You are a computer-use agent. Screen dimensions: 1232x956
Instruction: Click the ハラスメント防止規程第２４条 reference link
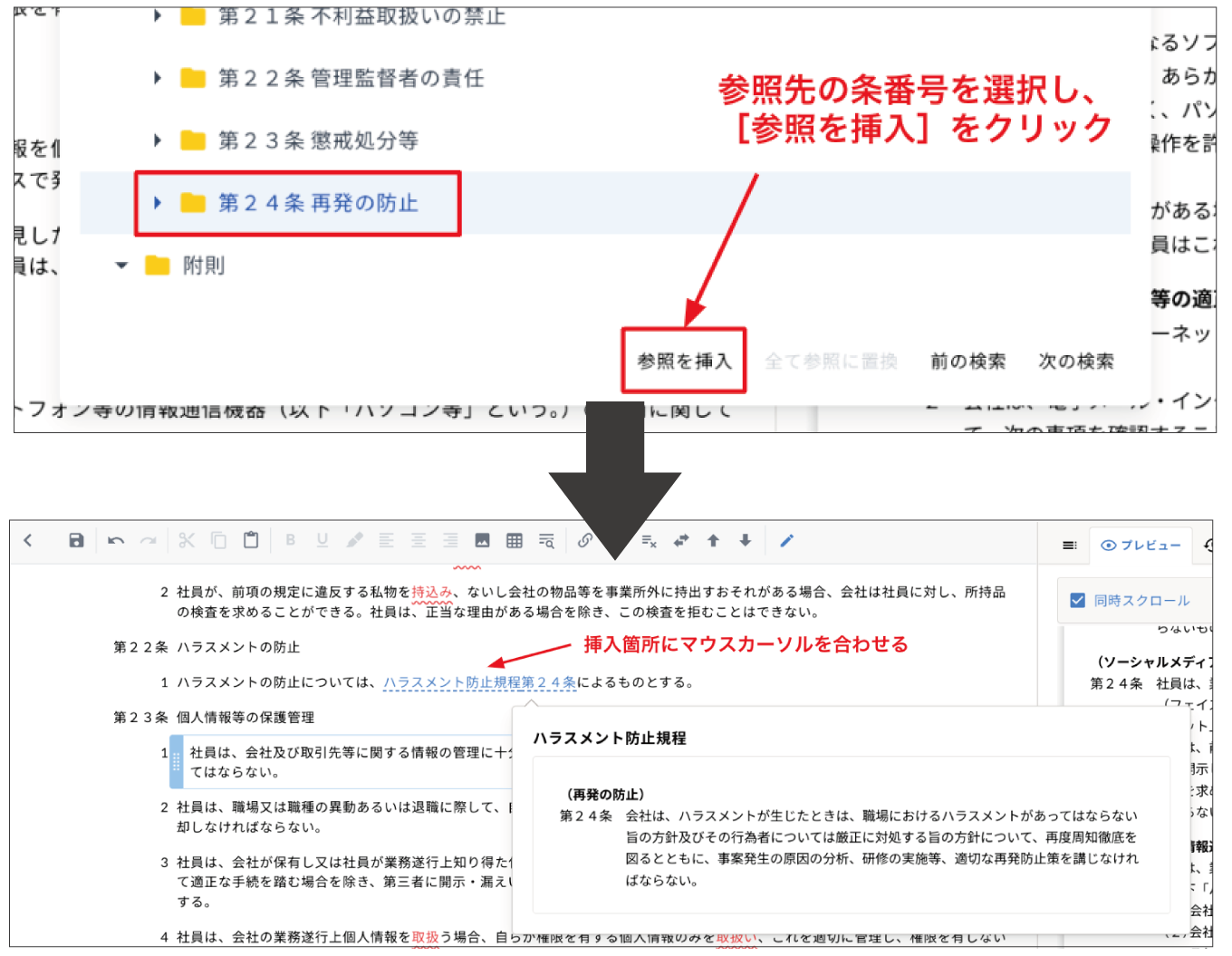tap(479, 682)
